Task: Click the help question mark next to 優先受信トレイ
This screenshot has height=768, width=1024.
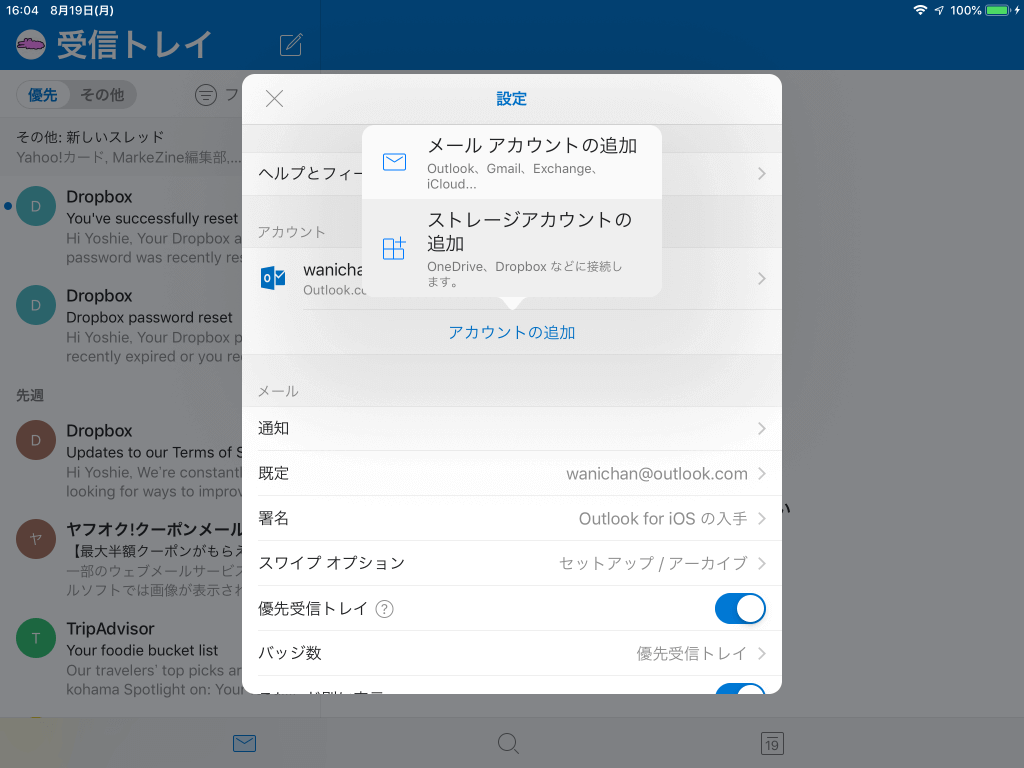Action: pyautogui.click(x=385, y=609)
